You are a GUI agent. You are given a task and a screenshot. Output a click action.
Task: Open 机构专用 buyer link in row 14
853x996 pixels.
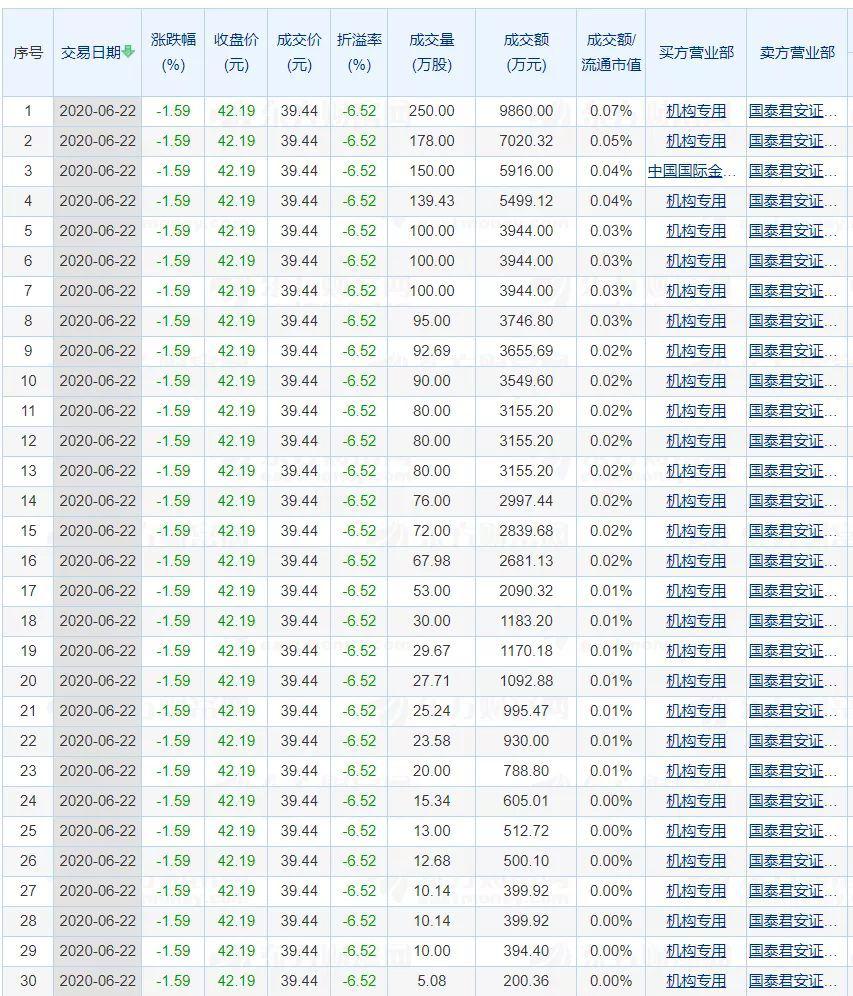point(696,501)
